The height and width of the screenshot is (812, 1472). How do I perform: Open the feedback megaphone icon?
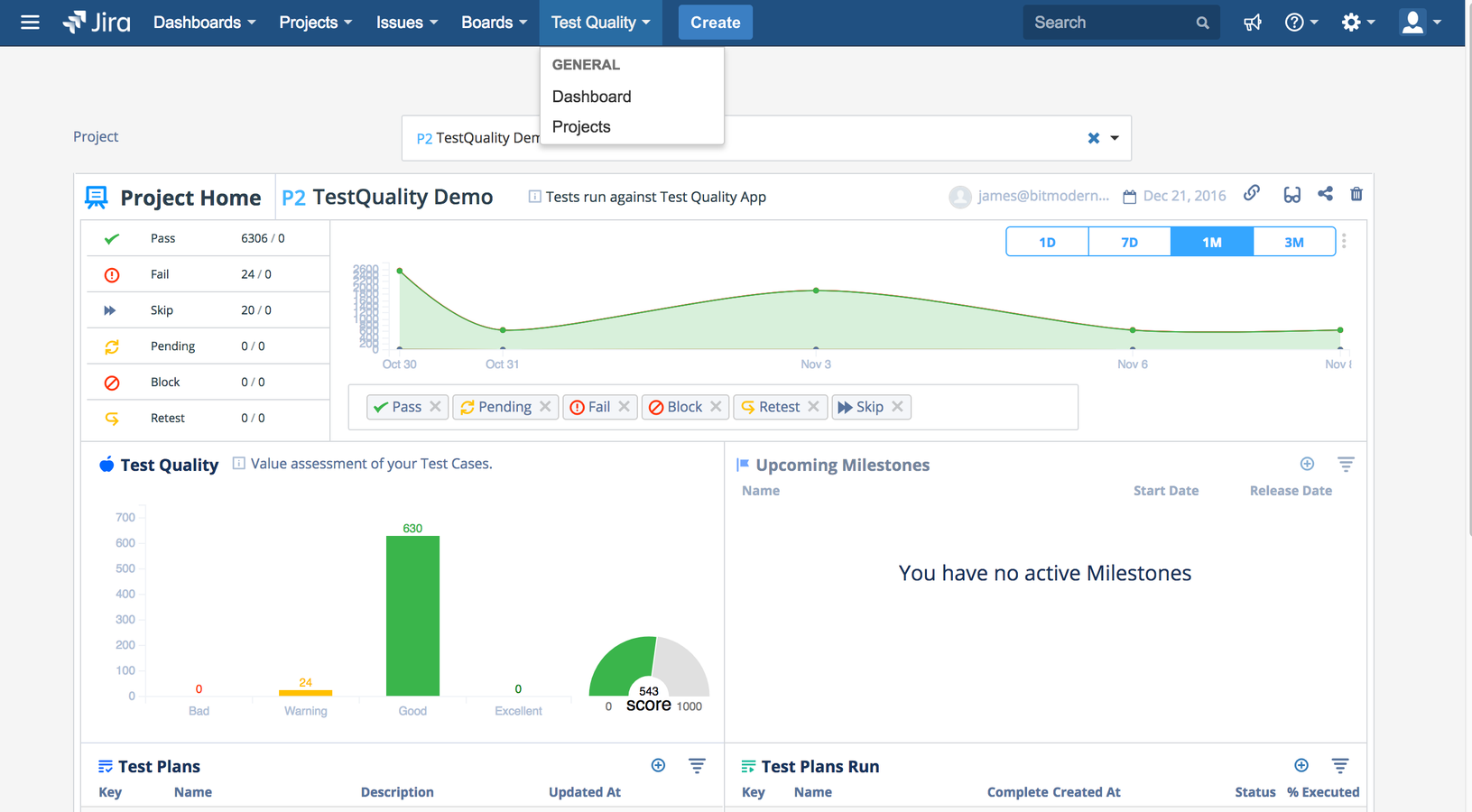1253,23
